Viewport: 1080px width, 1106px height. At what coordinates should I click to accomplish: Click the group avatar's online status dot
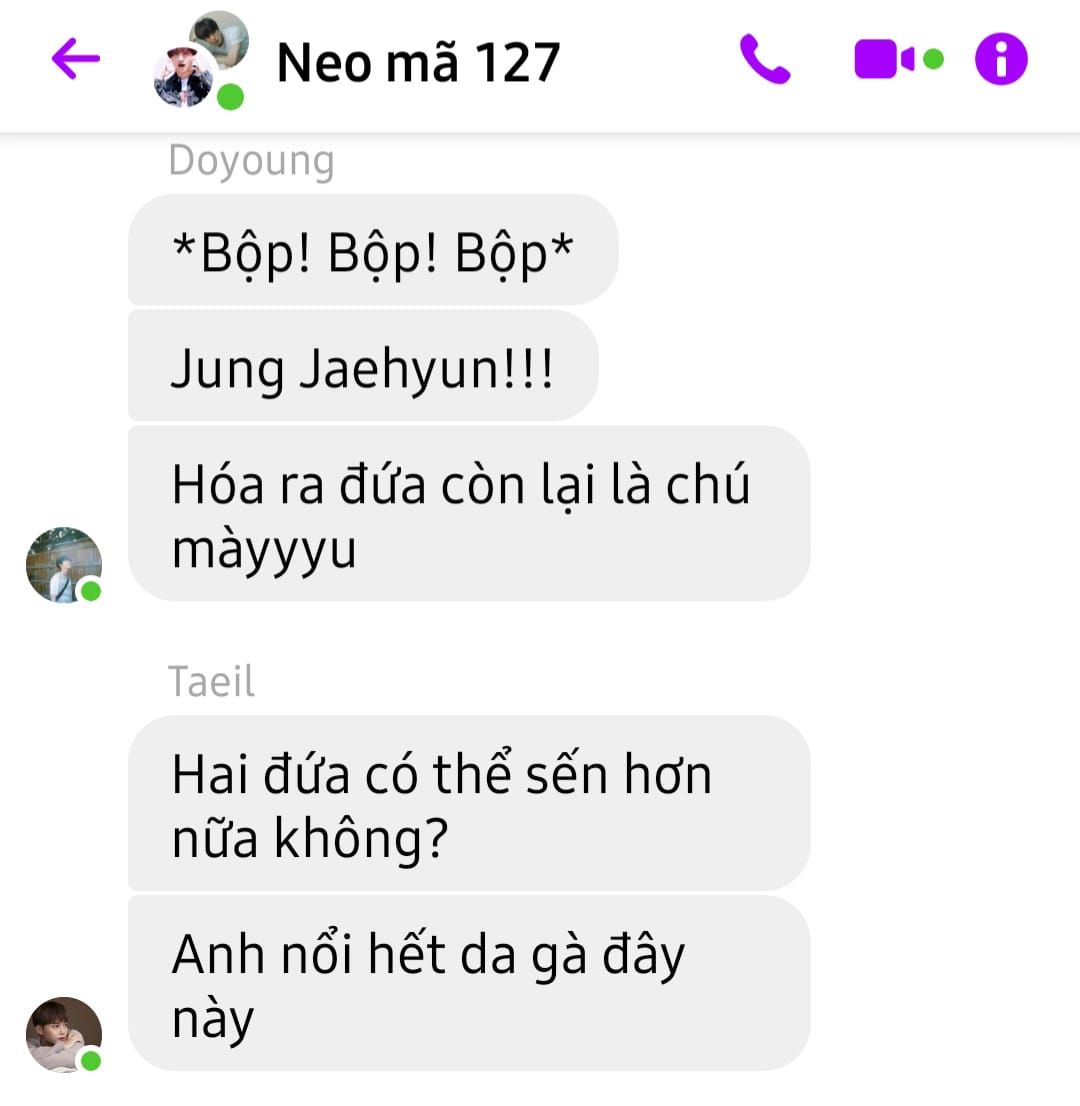click(x=230, y=97)
